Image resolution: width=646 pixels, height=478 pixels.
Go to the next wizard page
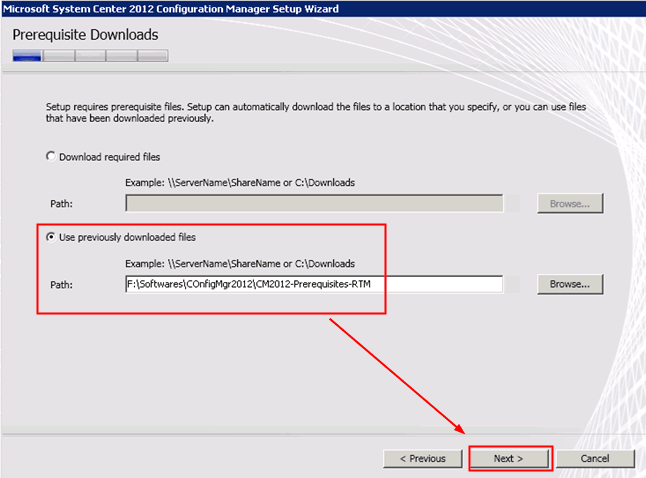pyautogui.click(x=509, y=458)
